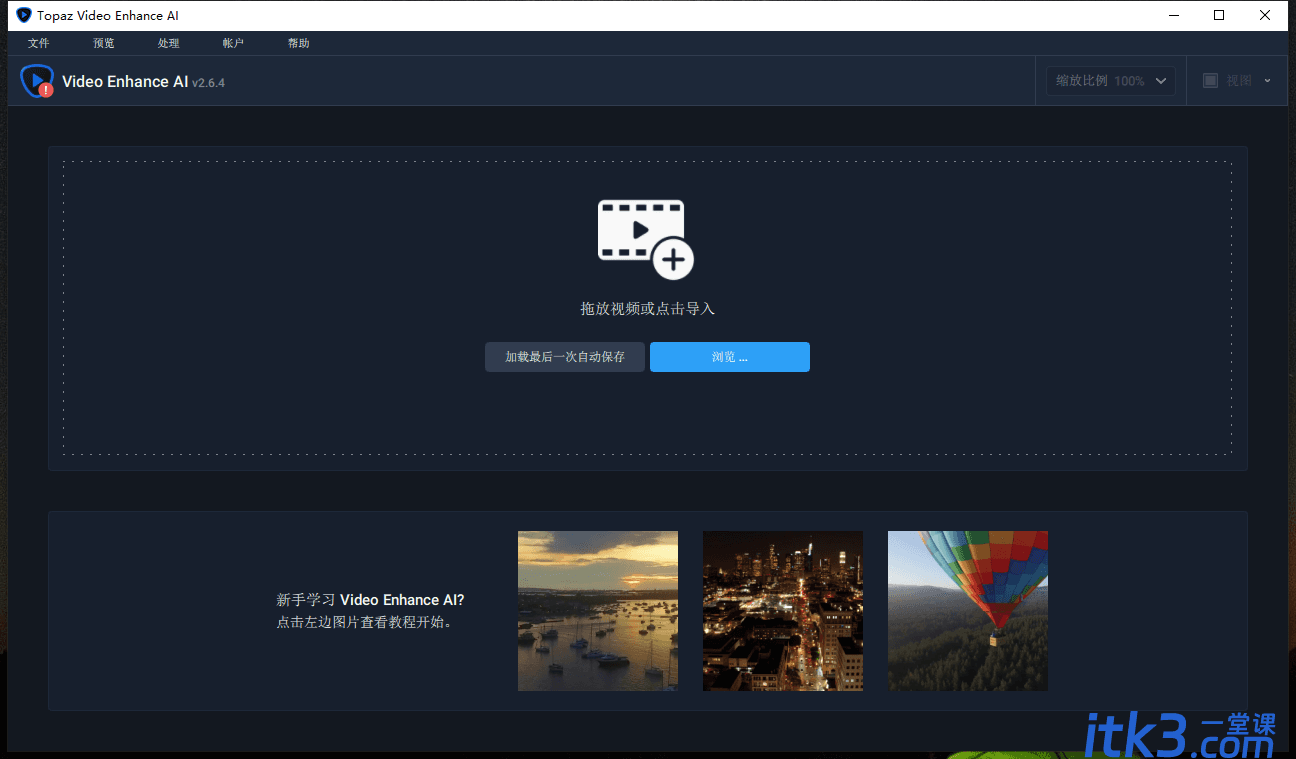Open the hot air balloon tutorial thumbnail
This screenshot has height=759, width=1296.
tap(968, 611)
